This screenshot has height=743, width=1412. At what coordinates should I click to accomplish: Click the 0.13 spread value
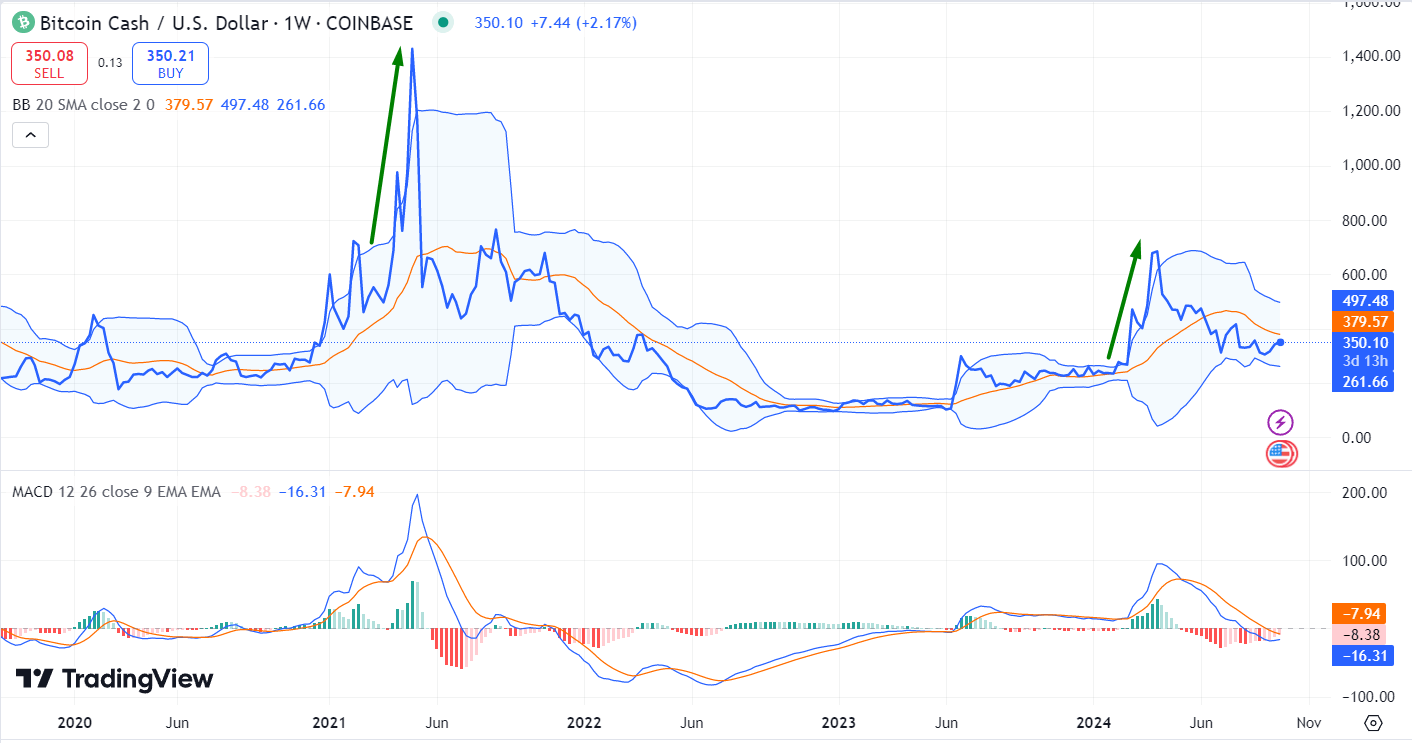[110, 63]
